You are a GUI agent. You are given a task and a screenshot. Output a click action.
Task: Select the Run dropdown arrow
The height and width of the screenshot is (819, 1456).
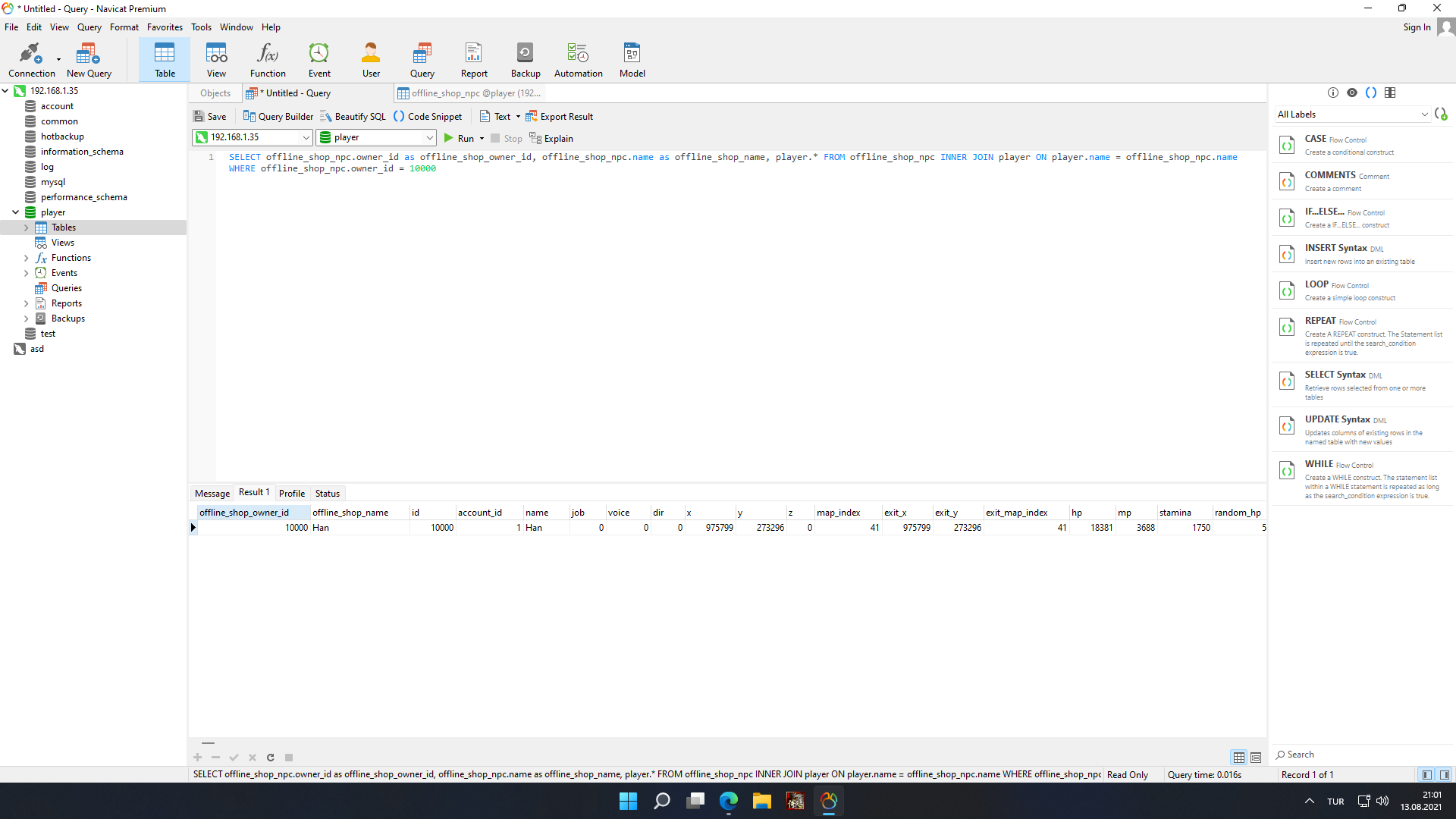pyautogui.click(x=482, y=137)
